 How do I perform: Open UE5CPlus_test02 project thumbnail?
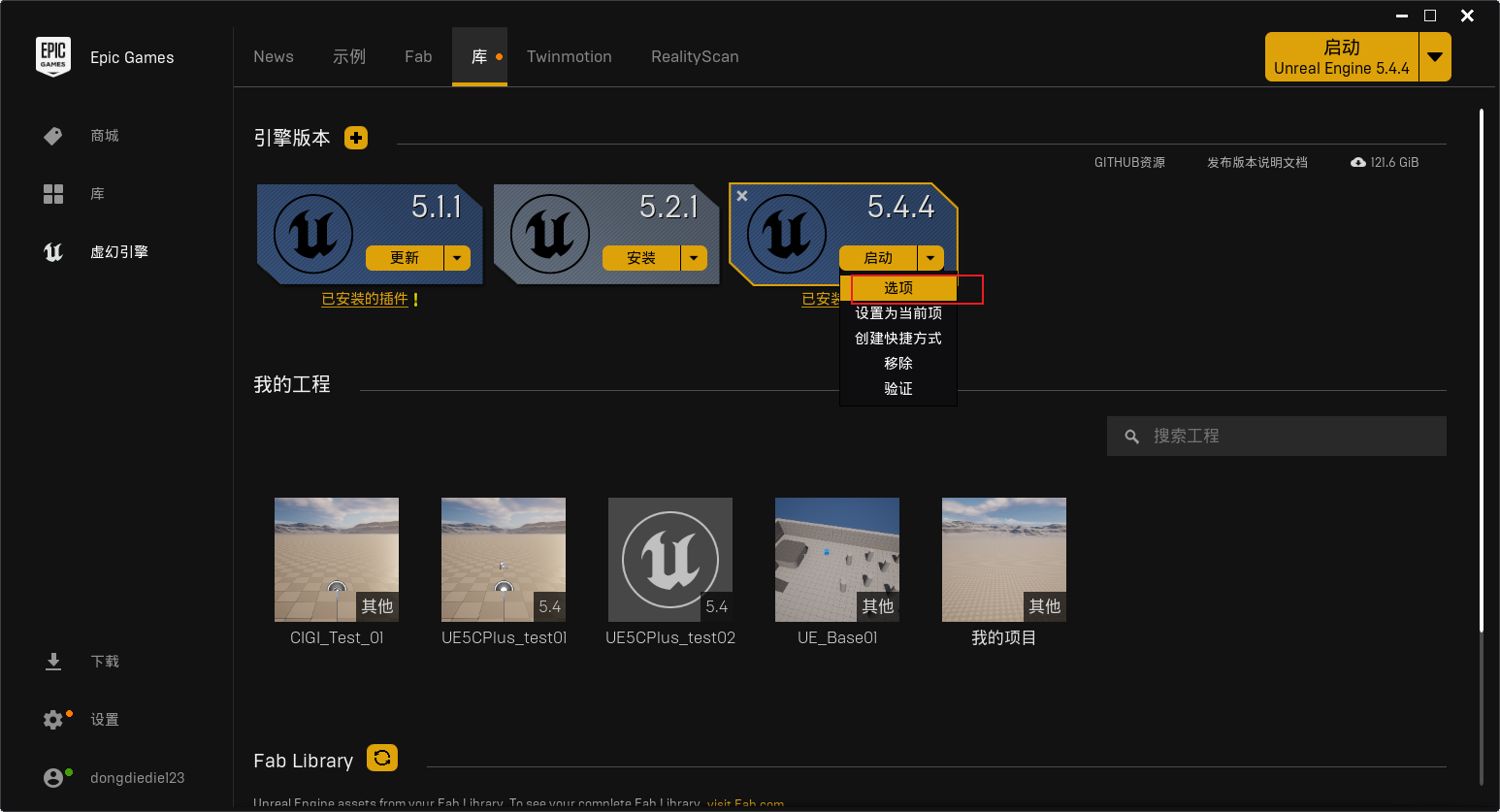click(670, 560)
